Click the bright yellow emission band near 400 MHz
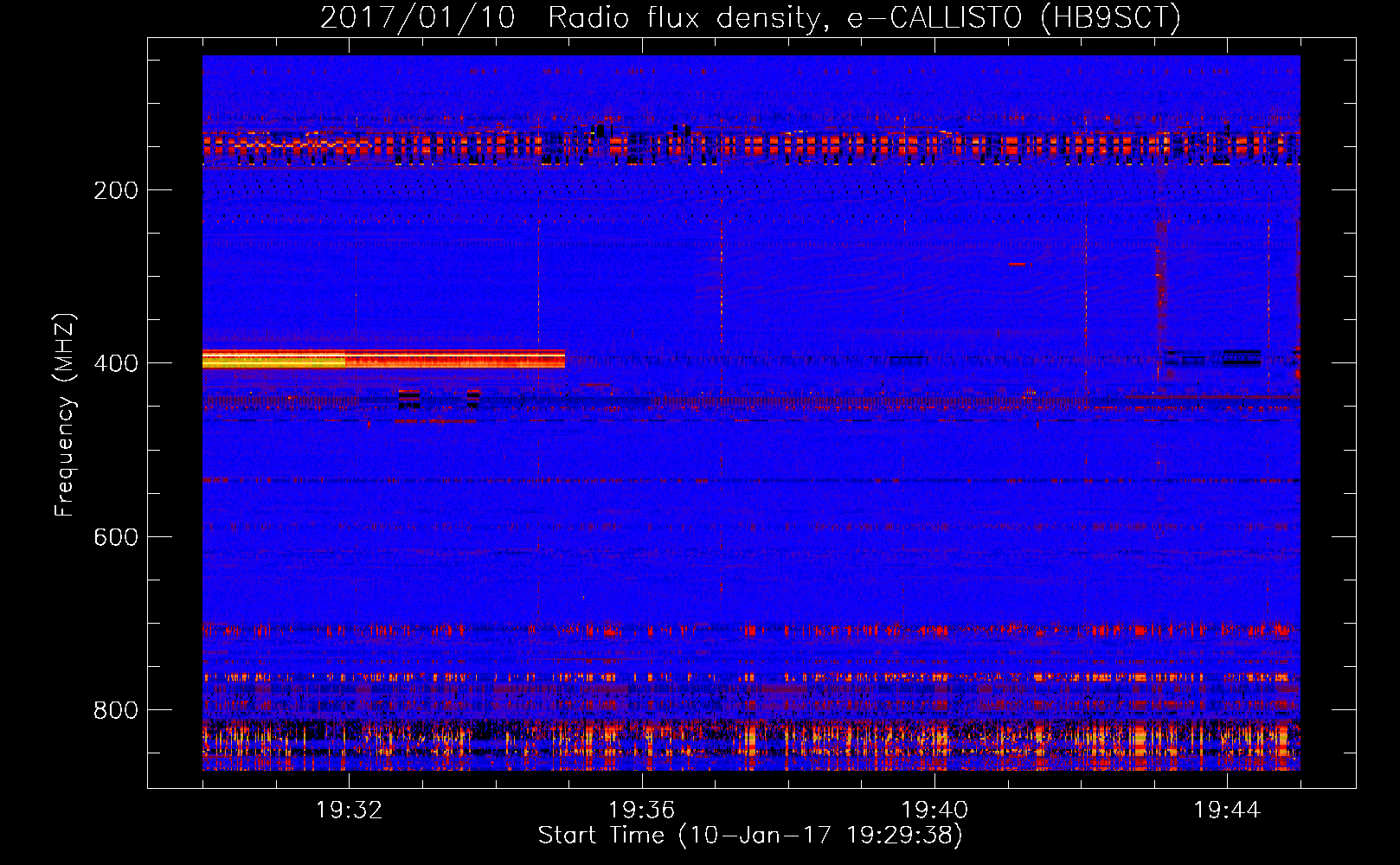This screenshot has height=865, width=1400. pyautogui.click(x=383, y=359)
